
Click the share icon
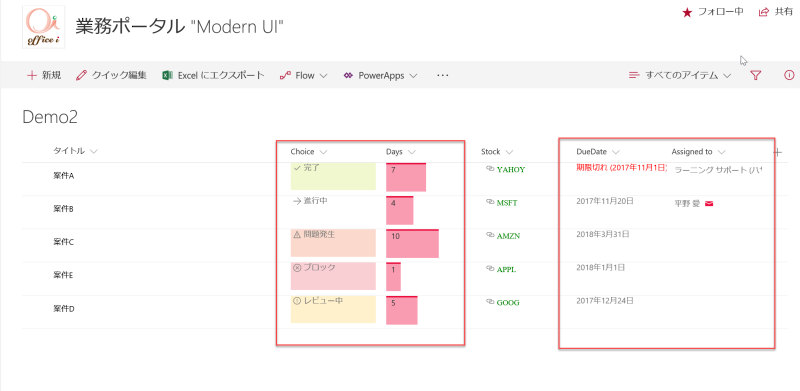coord(764,12)
